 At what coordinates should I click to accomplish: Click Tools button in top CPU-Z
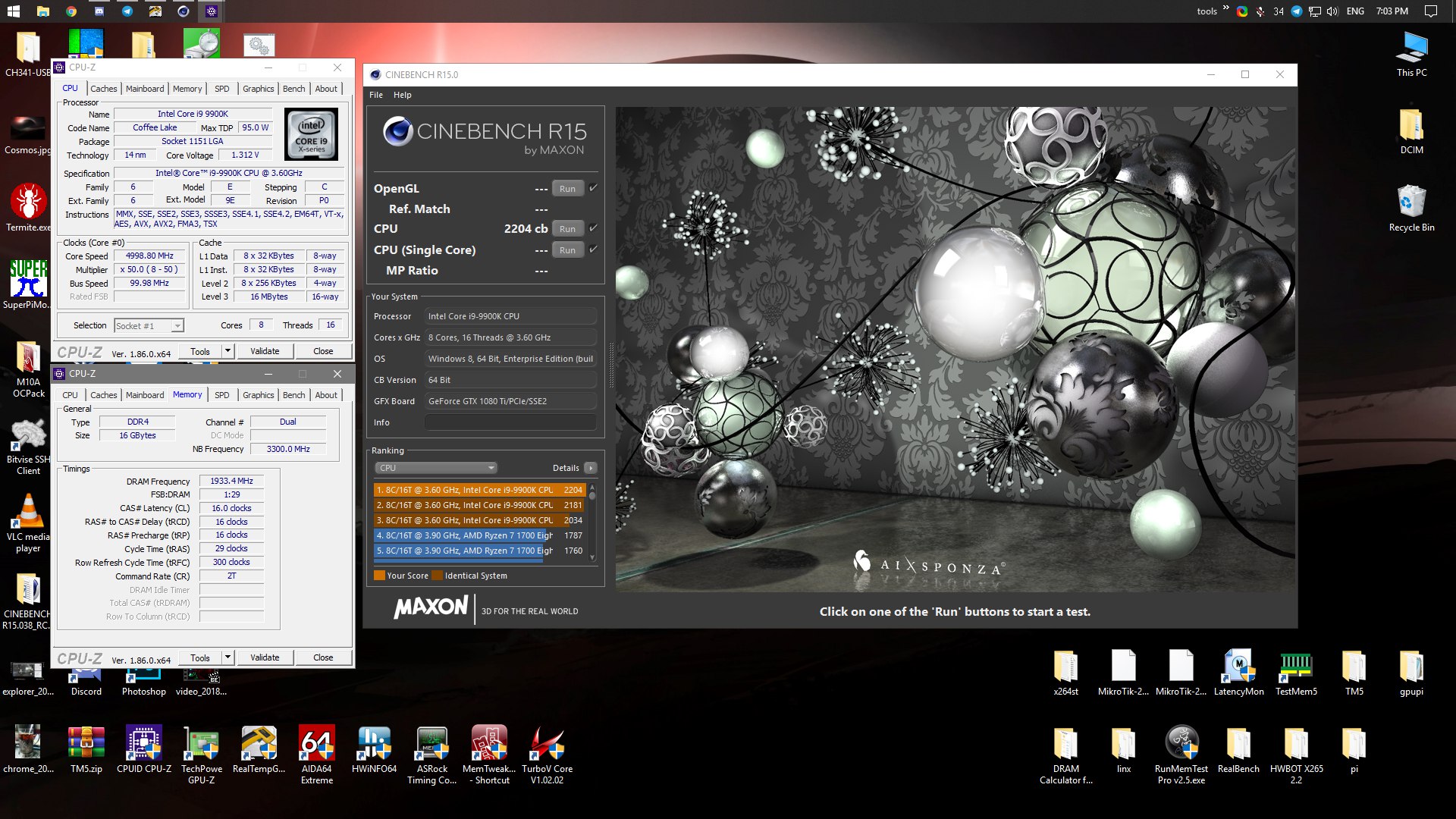coord(200,351)
